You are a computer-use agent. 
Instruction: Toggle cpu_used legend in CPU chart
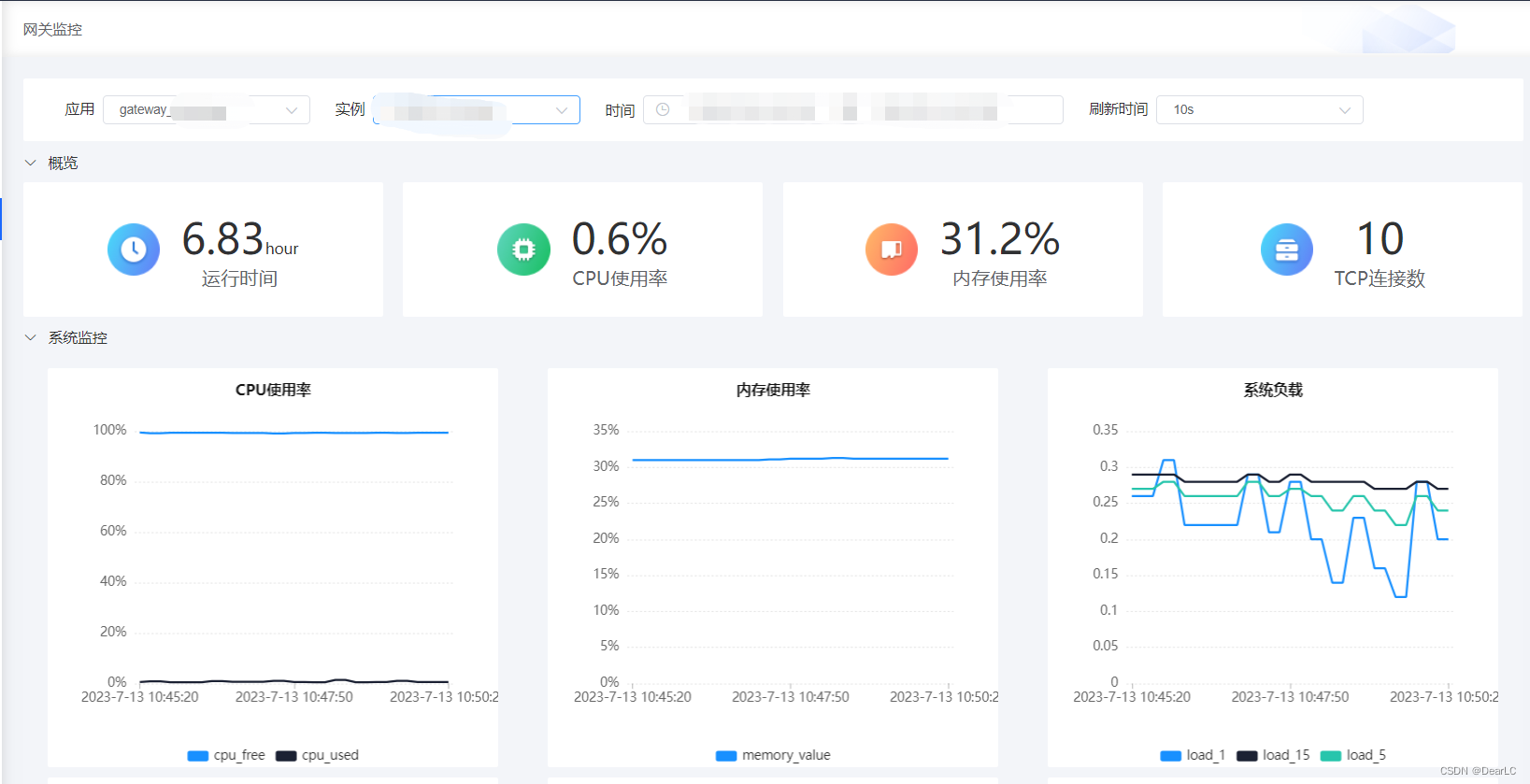pos(317,755)
